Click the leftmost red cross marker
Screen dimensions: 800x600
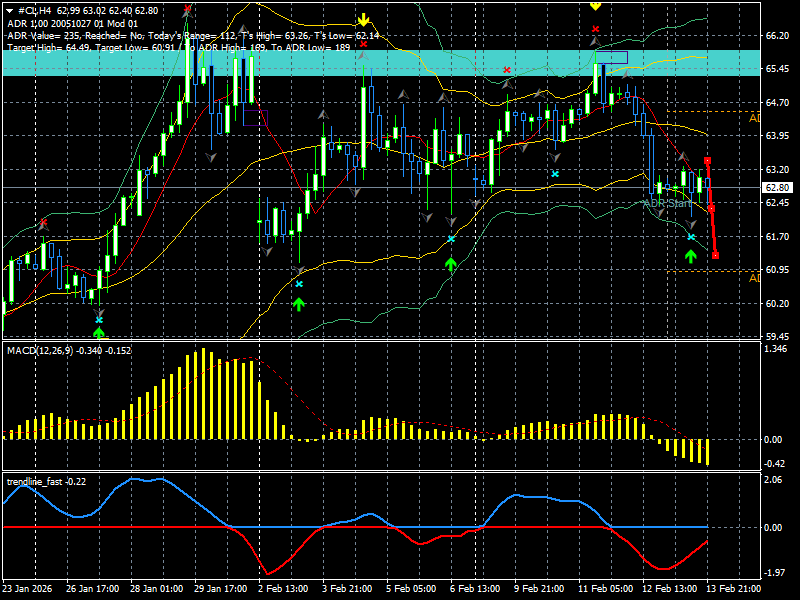tap(44, 222)
